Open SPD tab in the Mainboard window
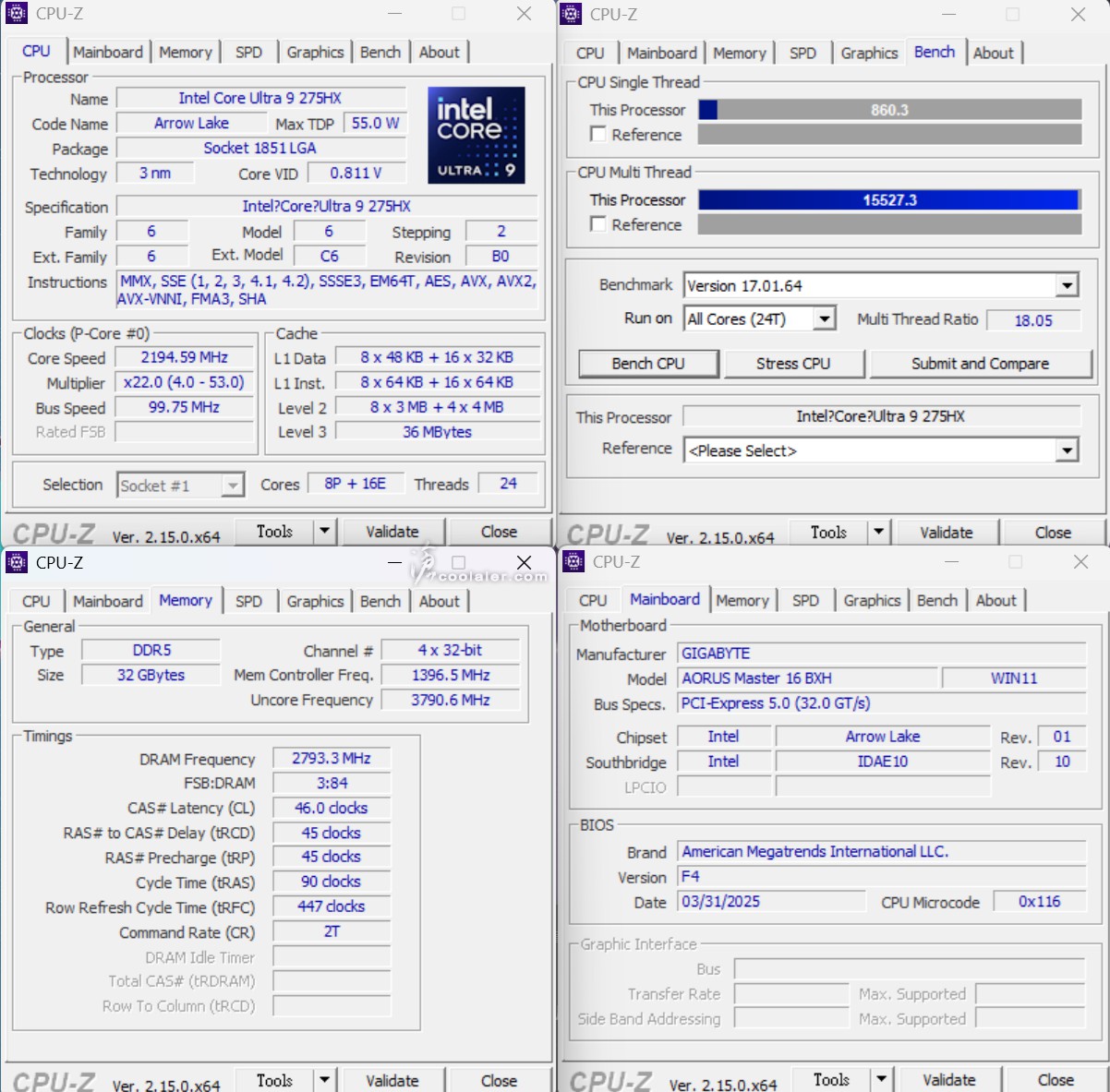 [805, 600]
